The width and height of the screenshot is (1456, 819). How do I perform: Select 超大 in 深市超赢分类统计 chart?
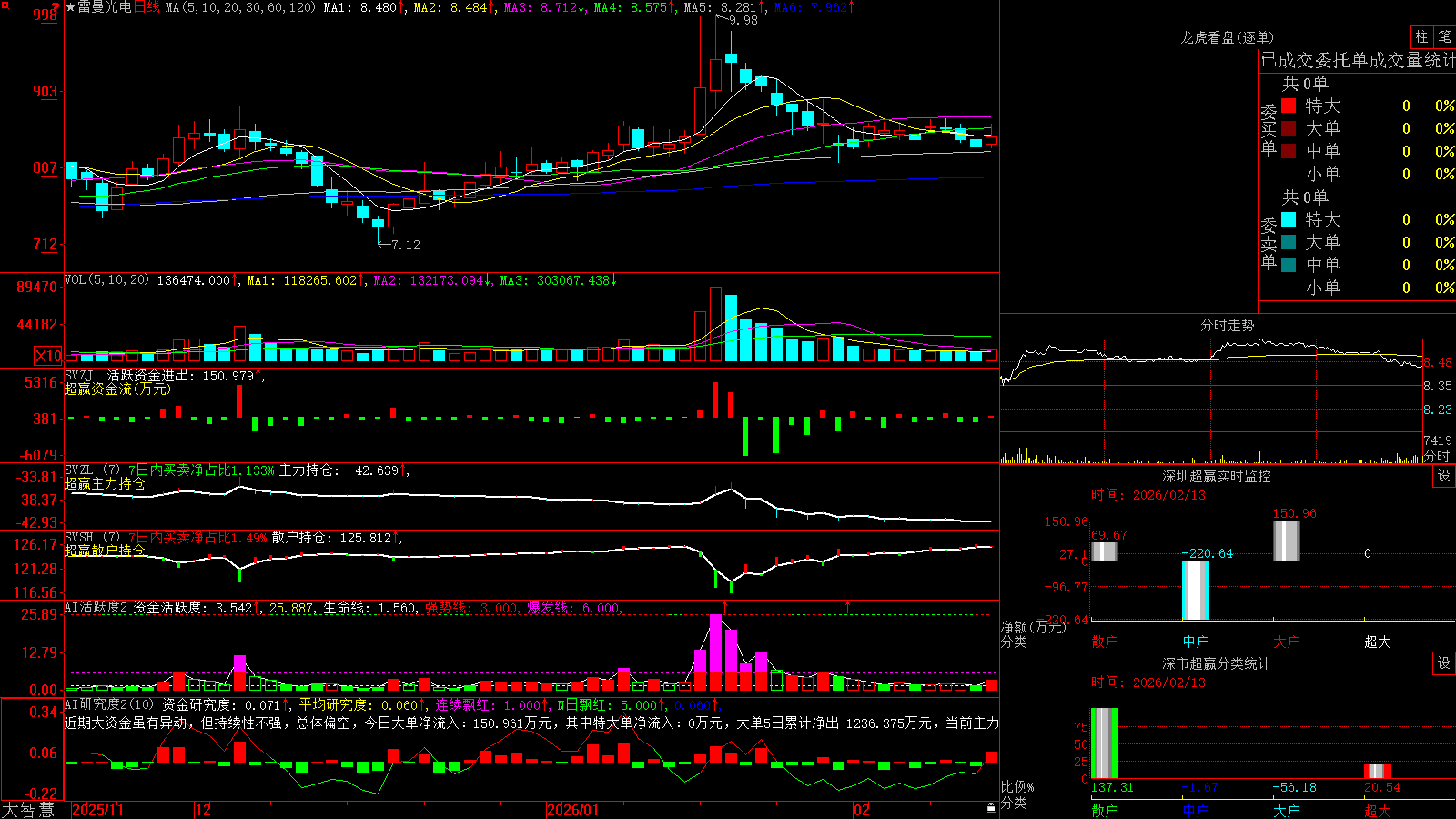click(1378, 811)
